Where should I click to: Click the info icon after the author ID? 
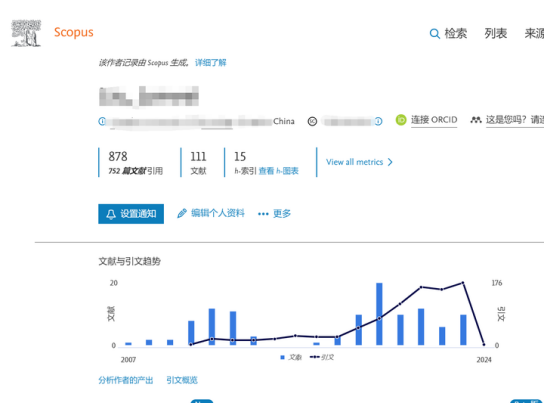point(379,121)
